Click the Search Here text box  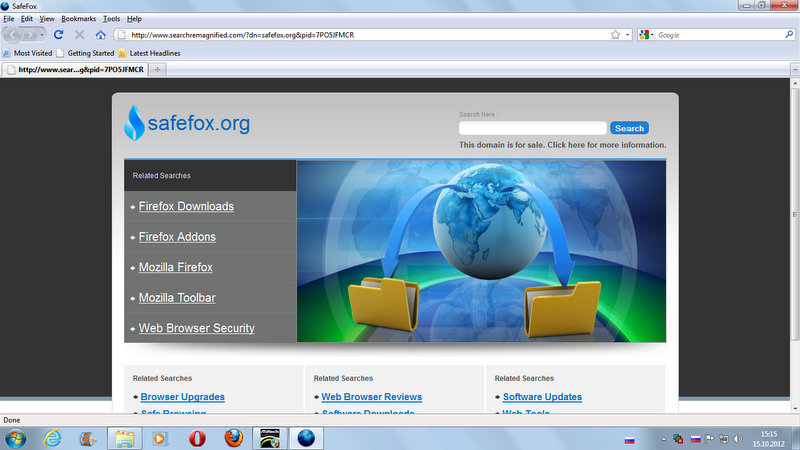[533, 128]
